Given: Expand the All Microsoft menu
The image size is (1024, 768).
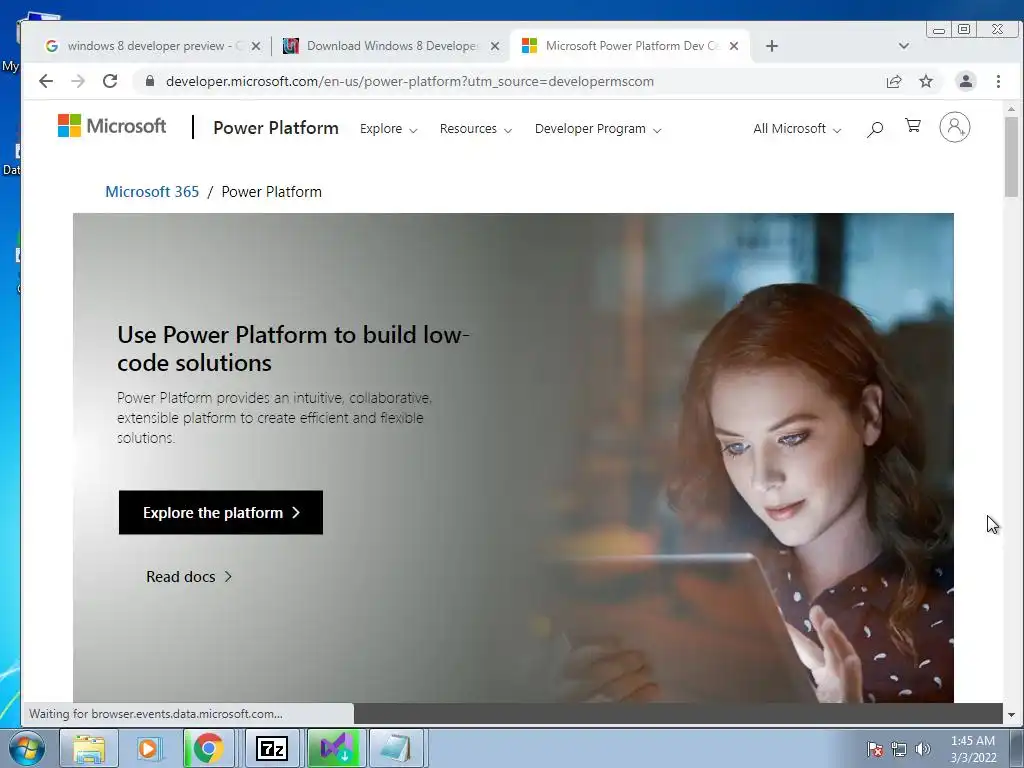Looking at the screenshot, I should [x=797, y=129].
